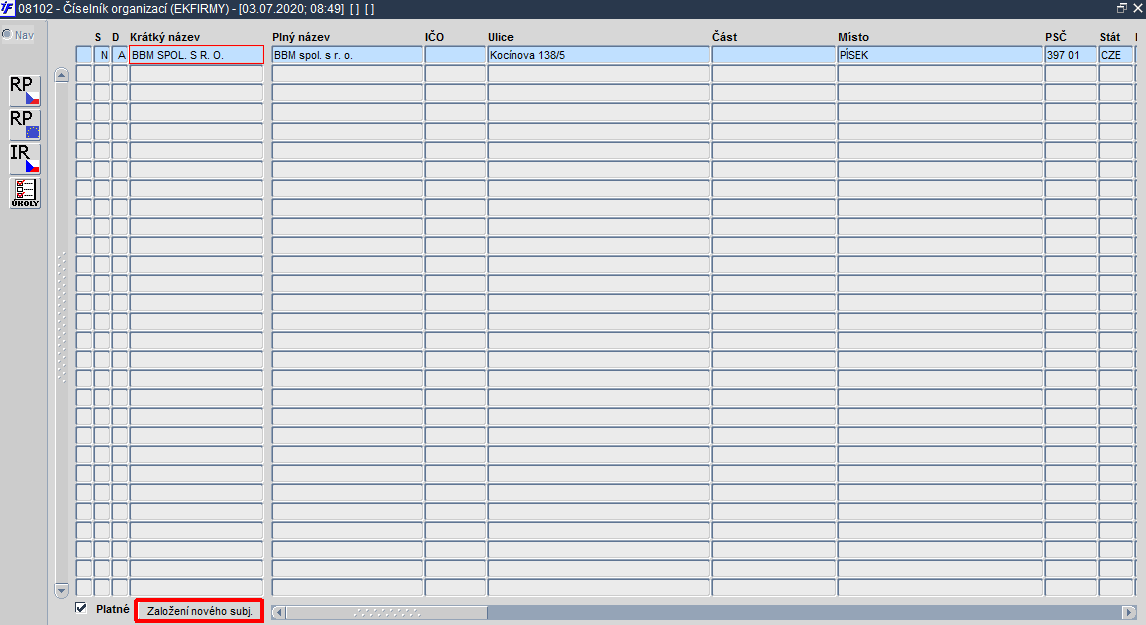Click the Místo column header
1146x625 pixels.
(x=854, y=37)
